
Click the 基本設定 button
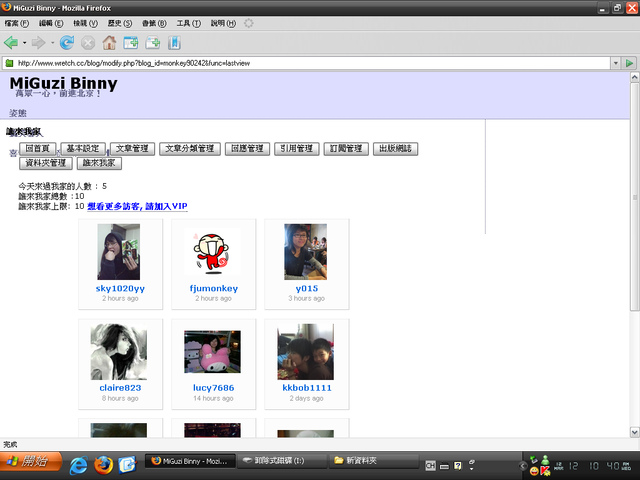tap(83, 149)
